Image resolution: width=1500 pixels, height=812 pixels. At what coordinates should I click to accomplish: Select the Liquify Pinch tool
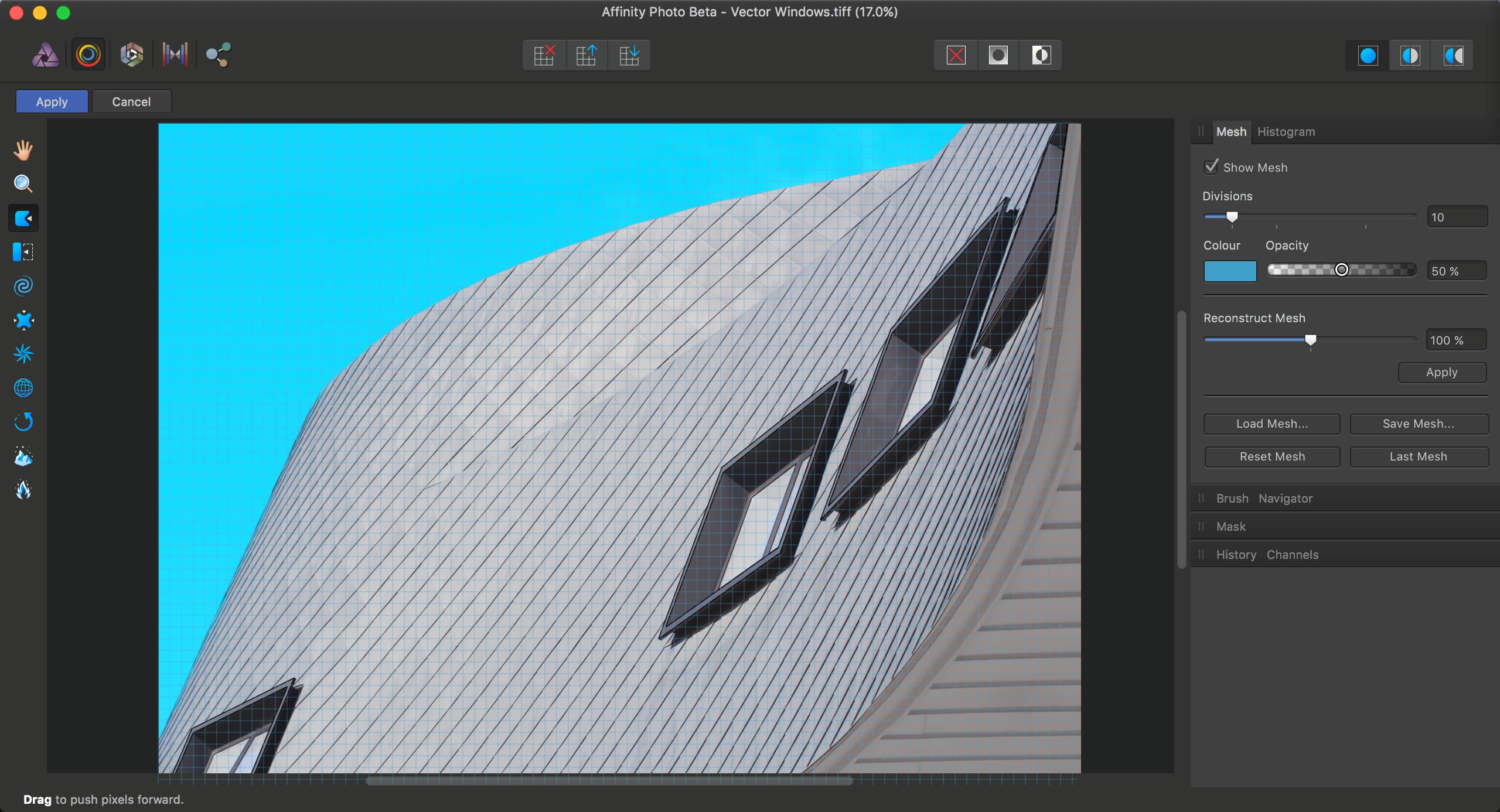23,320
